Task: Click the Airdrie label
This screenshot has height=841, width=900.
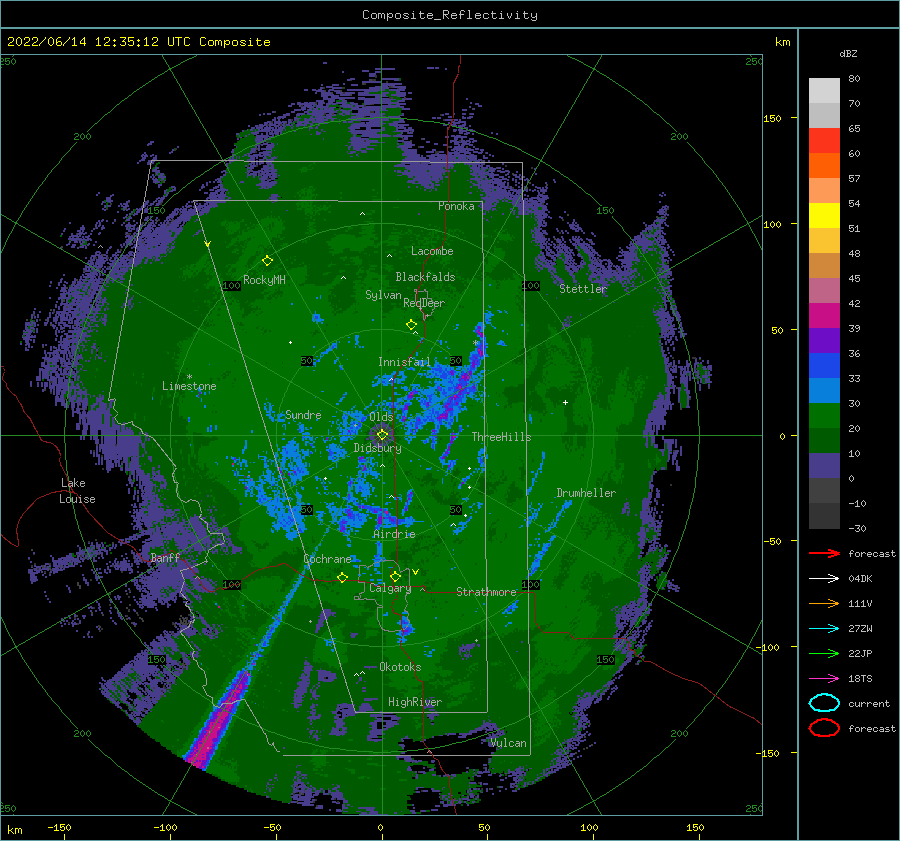Action: tap(394, 534)
